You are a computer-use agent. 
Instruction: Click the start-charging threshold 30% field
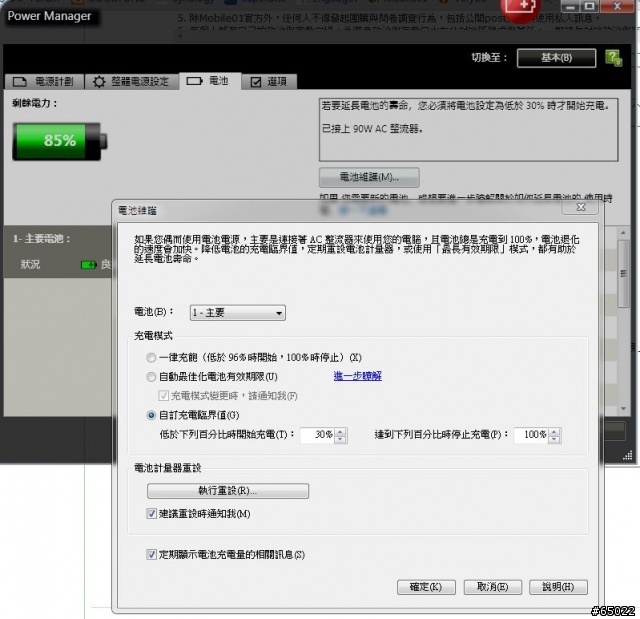tap(318, 435)
